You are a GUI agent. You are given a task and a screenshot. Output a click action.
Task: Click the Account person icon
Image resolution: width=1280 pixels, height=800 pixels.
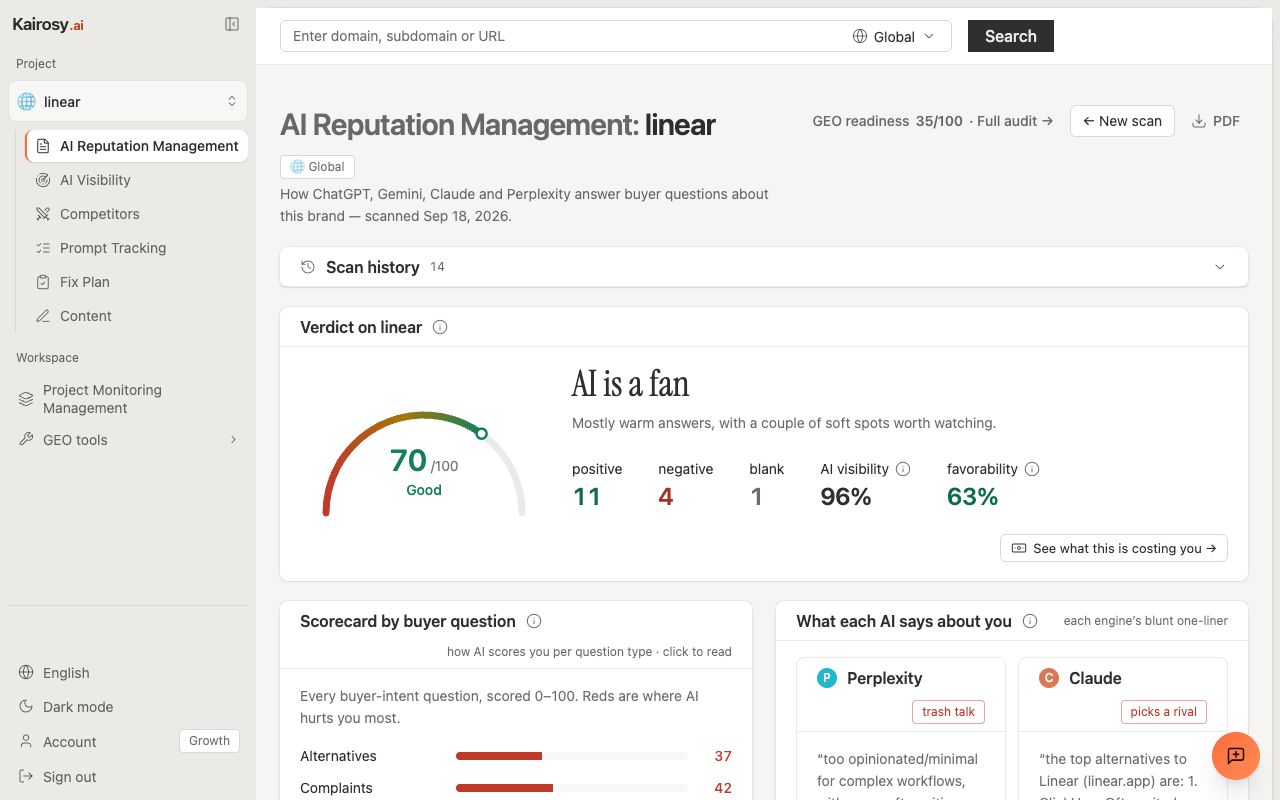pos(27,742)
